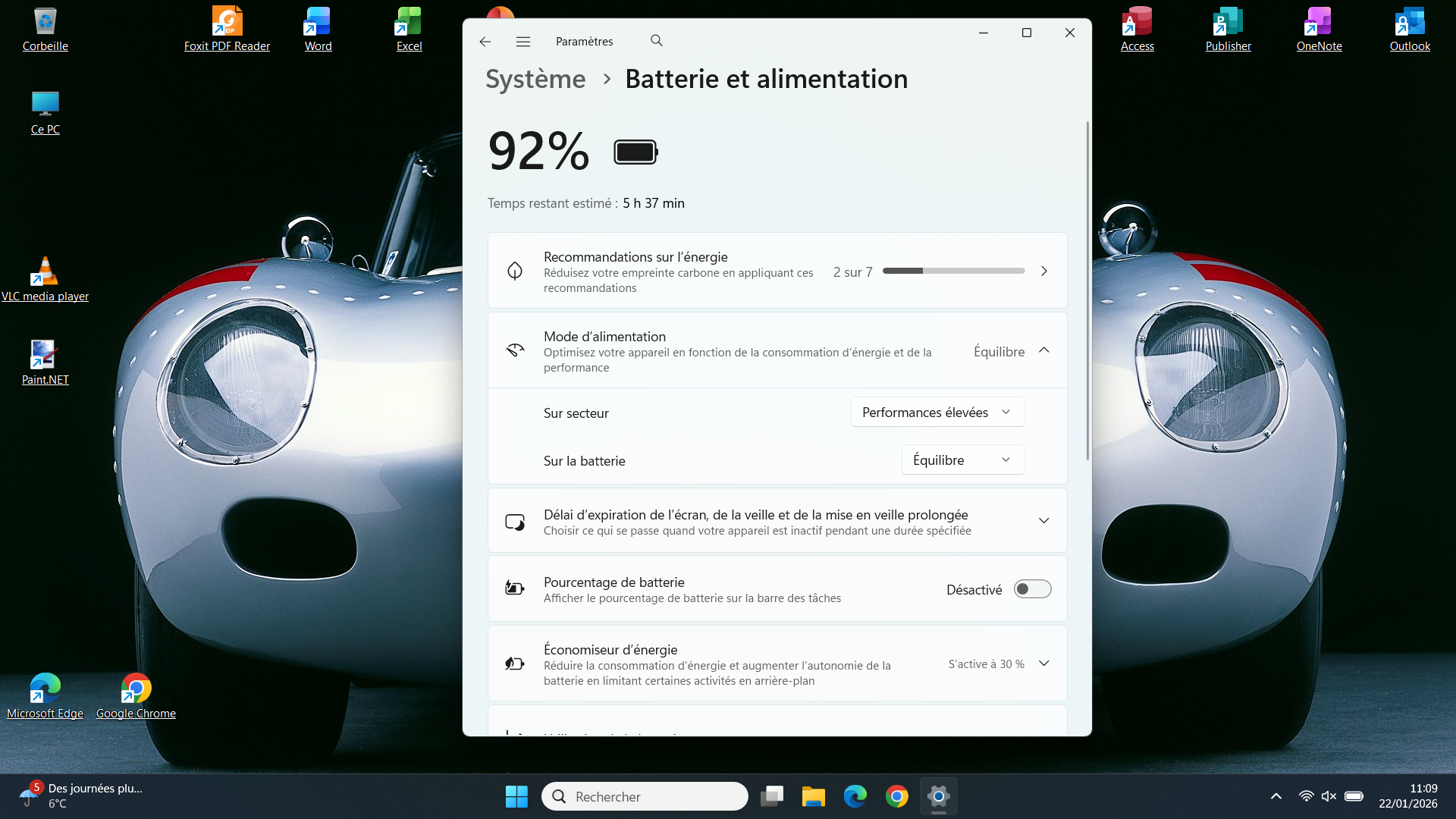Launch VLC media player from the desktop

click(45, 280)
